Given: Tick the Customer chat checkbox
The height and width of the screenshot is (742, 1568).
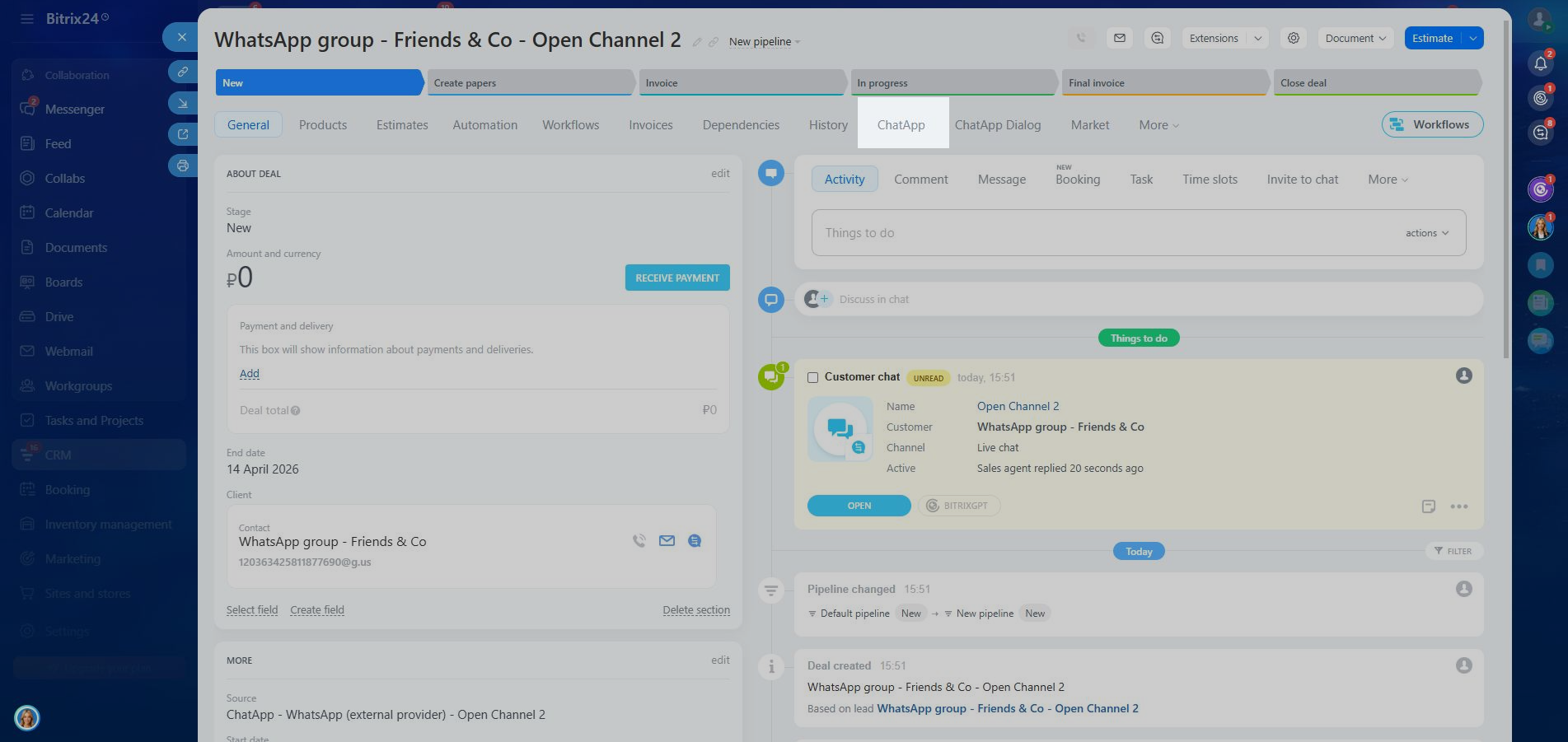Looking at the screenshot, I should [812, 377].
